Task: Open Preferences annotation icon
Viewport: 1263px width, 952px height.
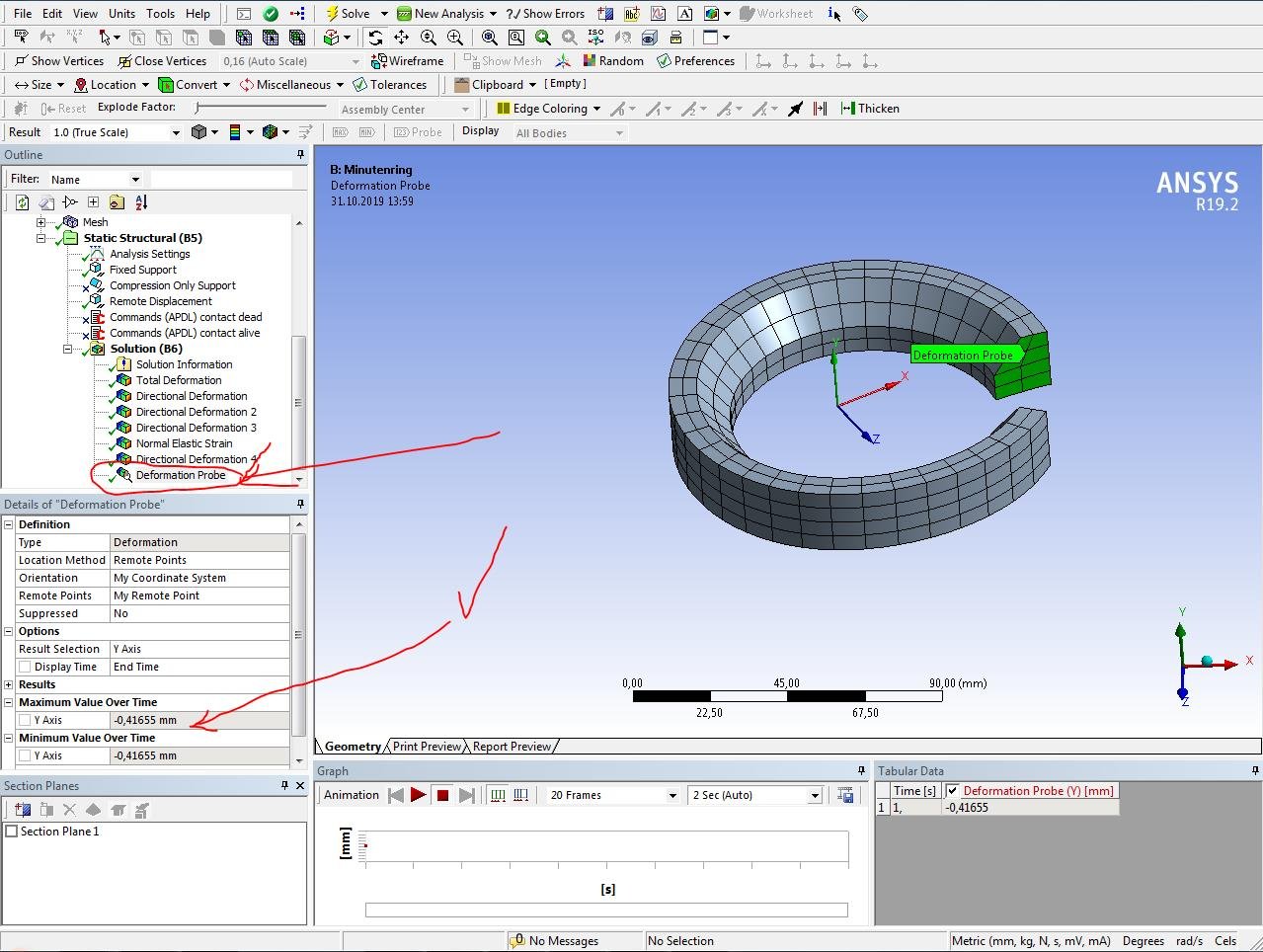Action: pos(696,61)
